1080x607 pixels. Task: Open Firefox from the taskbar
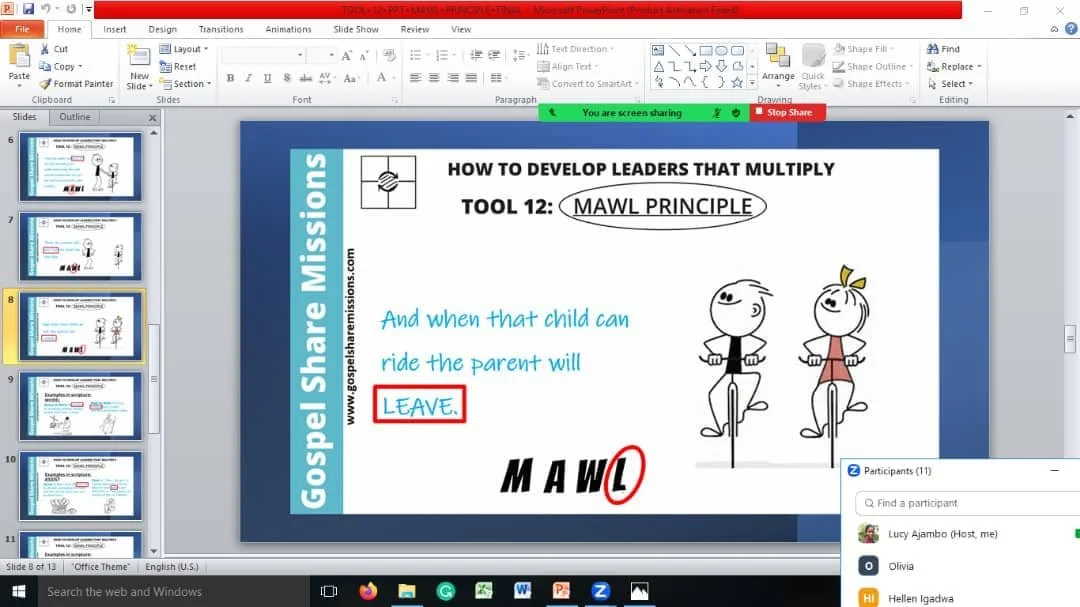tap(368, 591)
